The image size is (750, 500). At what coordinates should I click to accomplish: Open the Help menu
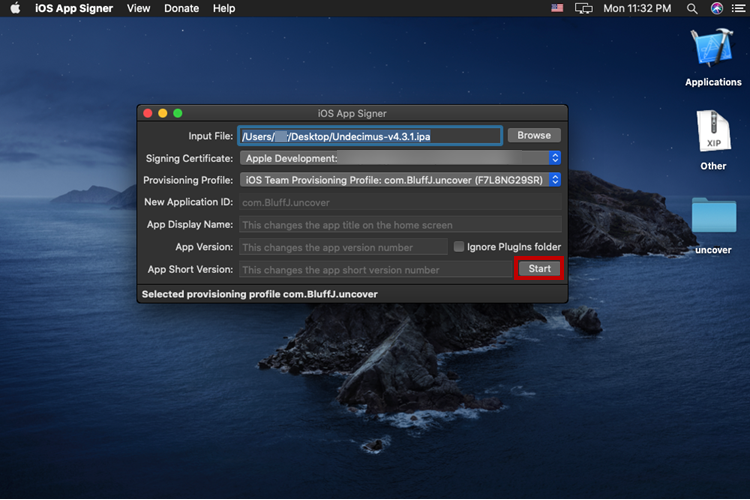[224, 8]
